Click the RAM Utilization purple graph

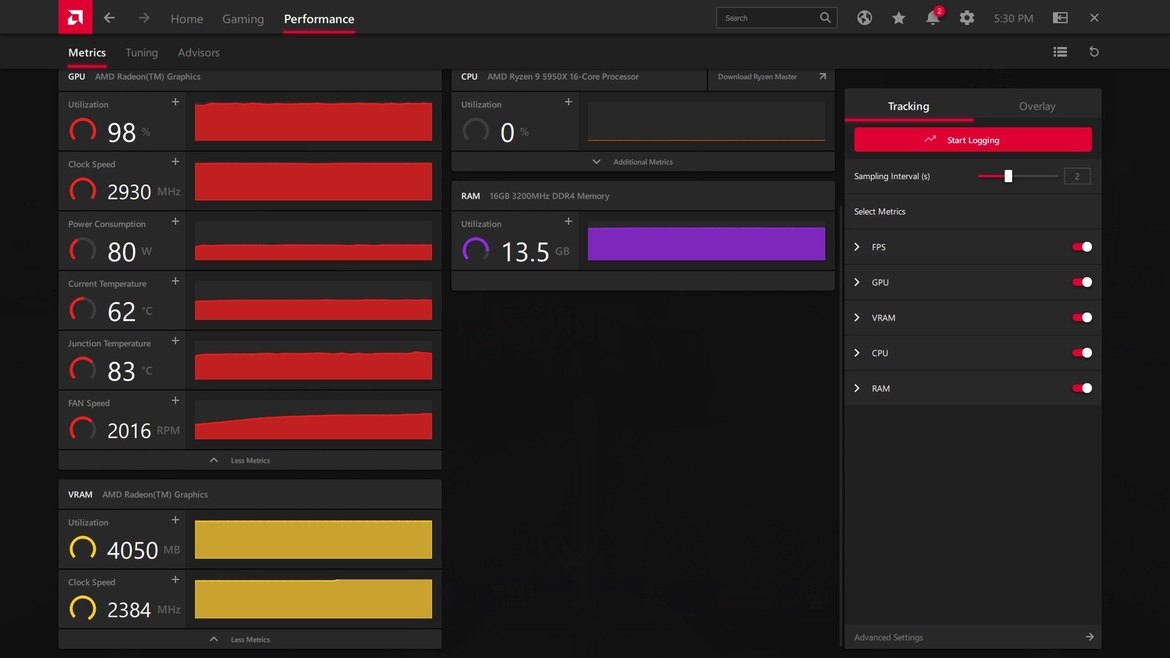pyautogui.click(x=706, y=243)
